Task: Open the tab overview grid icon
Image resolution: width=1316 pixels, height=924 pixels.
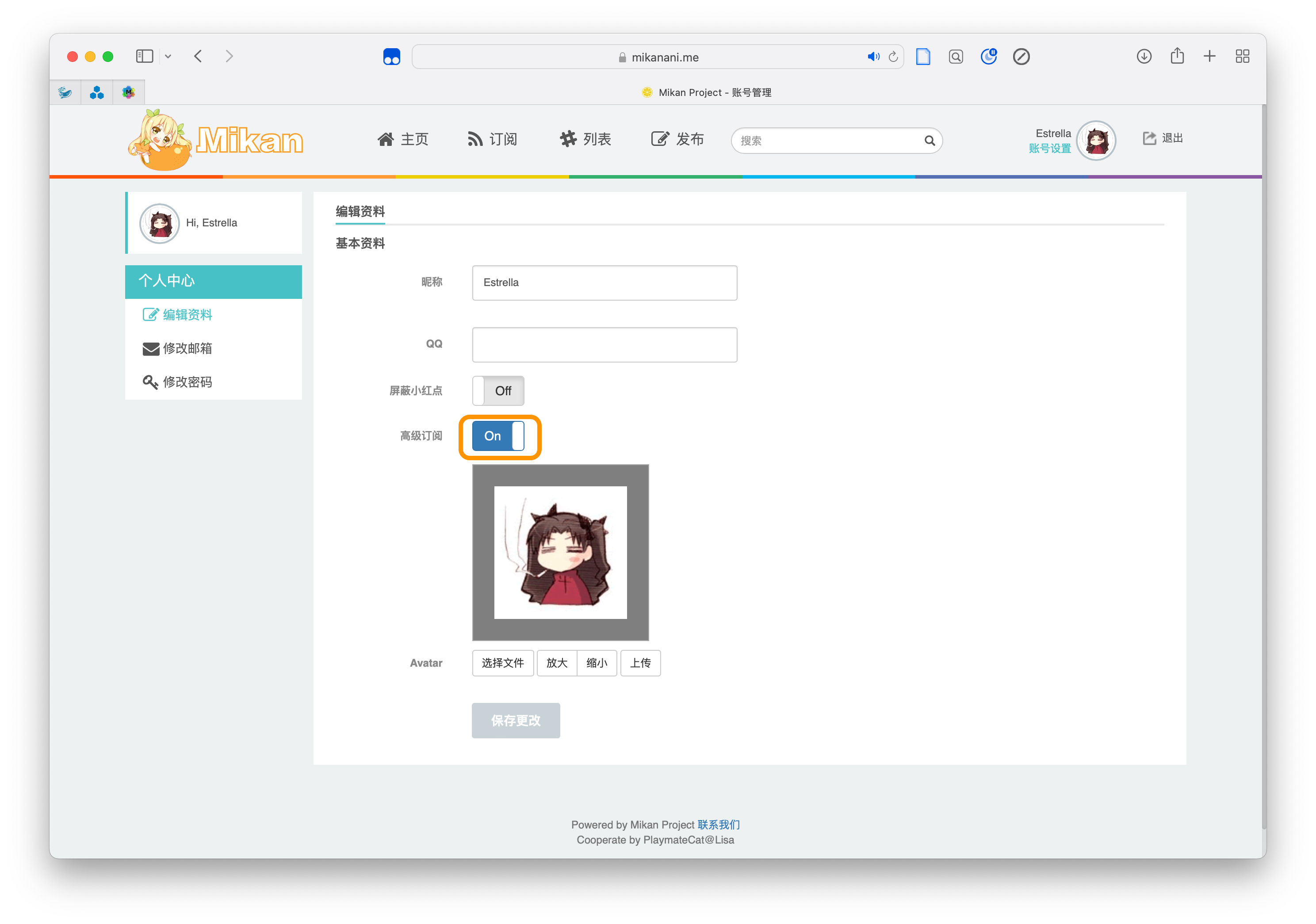Action: coord(1242,56)
